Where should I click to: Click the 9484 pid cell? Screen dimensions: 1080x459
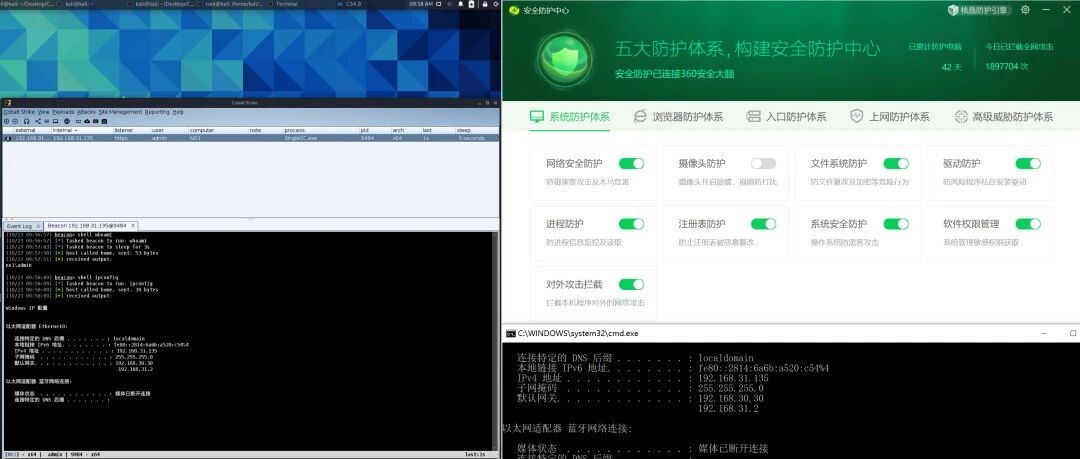pyautogui.click(x=366, y=139)
